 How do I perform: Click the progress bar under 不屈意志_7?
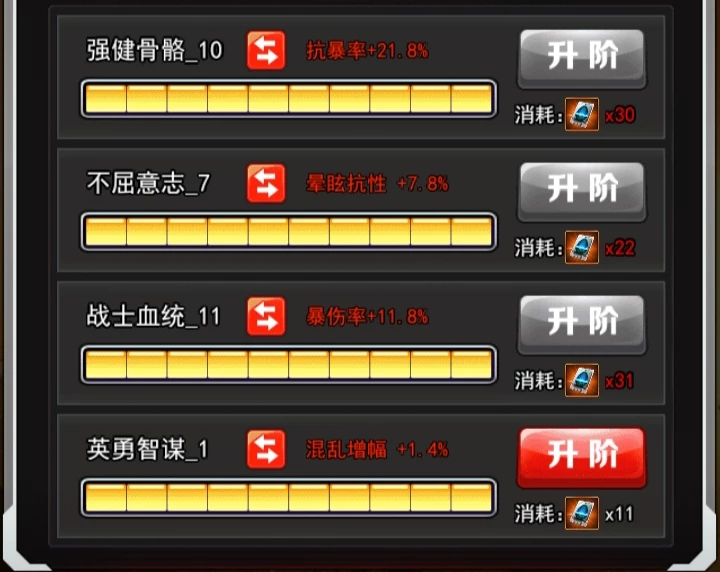pos(289,231)
